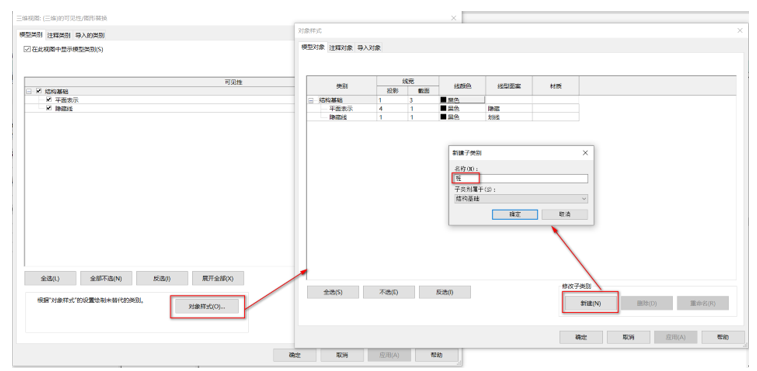
Task: Click 材质 column header
Action: [x=556, y=86]
